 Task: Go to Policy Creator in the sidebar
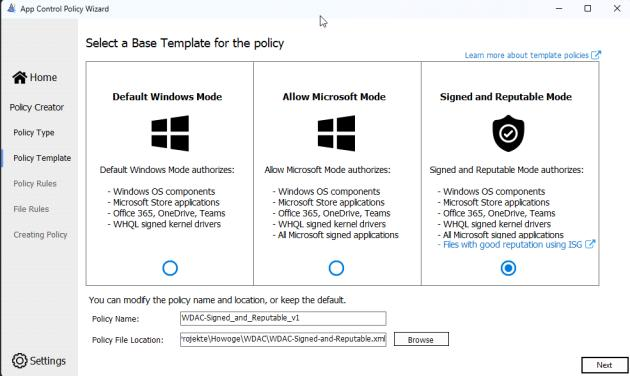[37, 107]
